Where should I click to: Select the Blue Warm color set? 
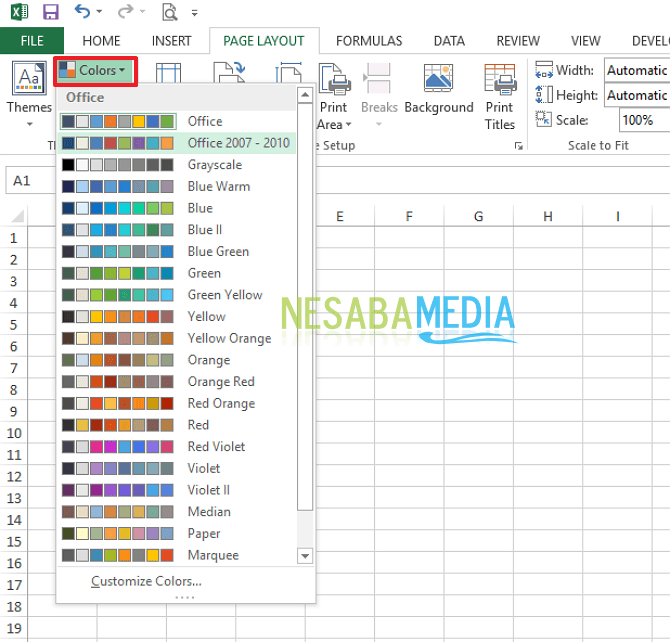click(x=176, y=186)
